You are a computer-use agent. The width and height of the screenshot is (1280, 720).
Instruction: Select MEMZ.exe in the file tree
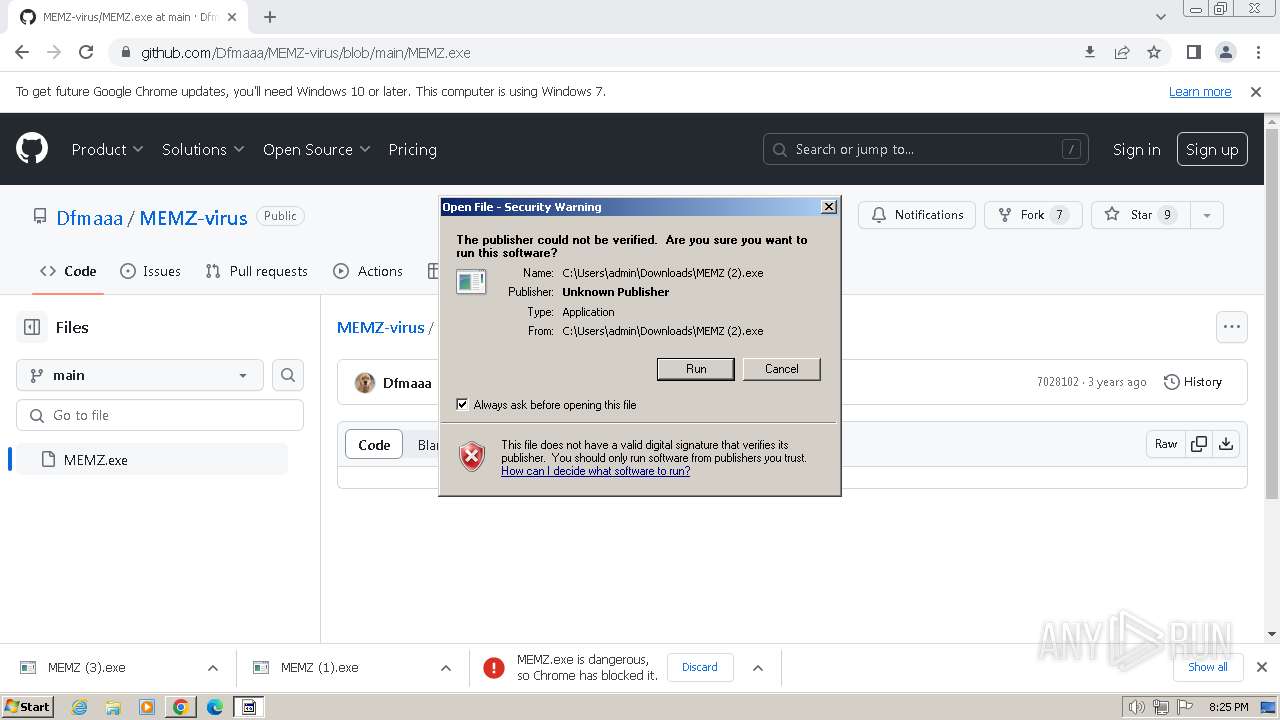pos(152,460)
